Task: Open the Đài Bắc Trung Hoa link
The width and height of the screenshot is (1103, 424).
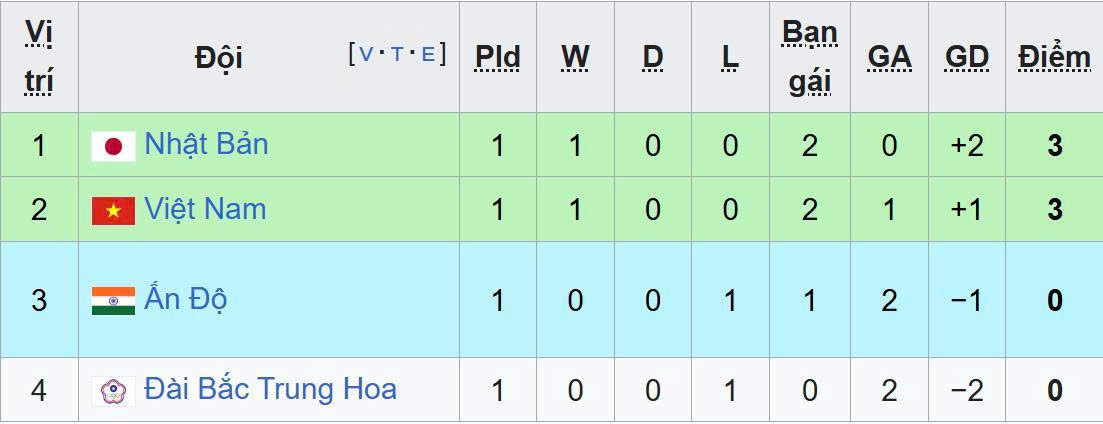Action: pos(270,389)
